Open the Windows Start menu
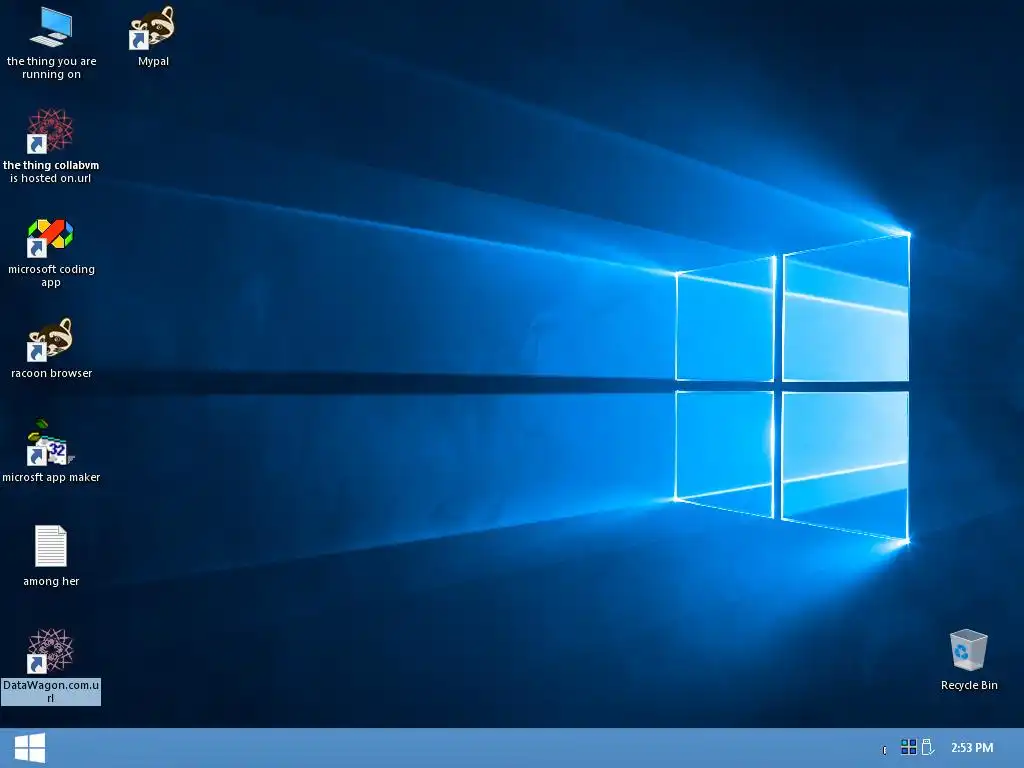Screen dimensions: 1024x768 click(x=30, y=748)
